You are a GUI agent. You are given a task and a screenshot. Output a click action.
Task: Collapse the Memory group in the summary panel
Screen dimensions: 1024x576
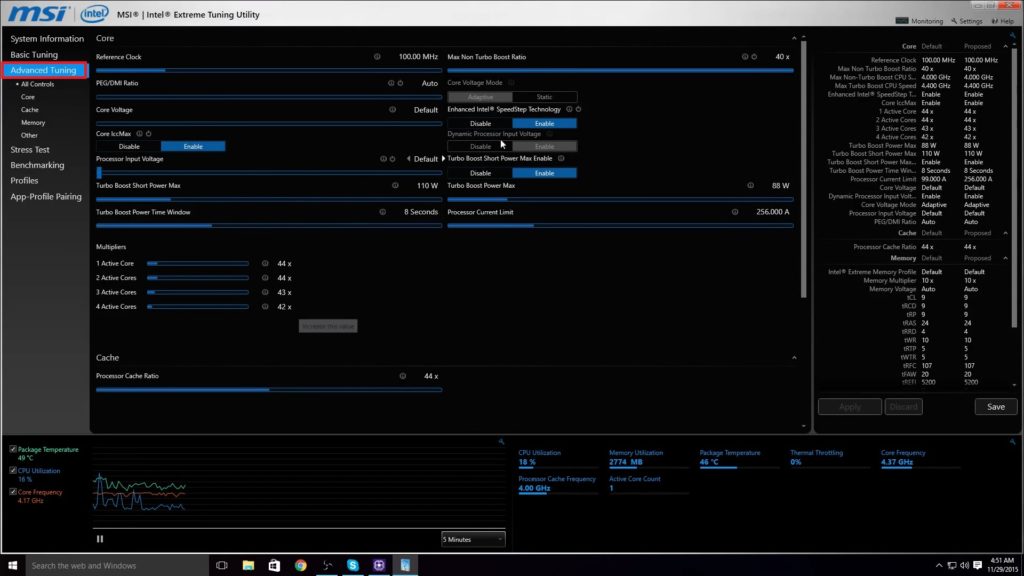(1006, 258)
